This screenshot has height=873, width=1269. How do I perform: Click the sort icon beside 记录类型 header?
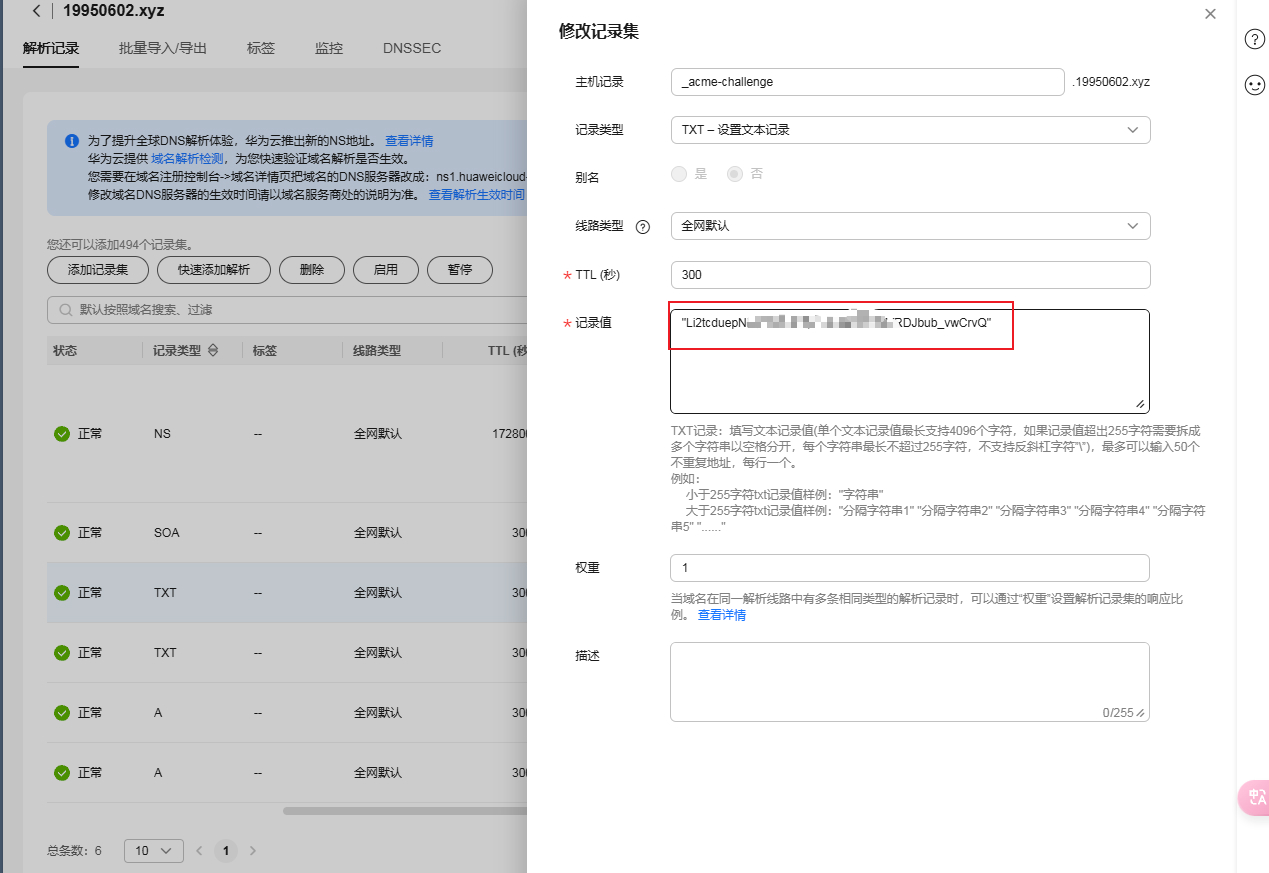tap(213, 351)
